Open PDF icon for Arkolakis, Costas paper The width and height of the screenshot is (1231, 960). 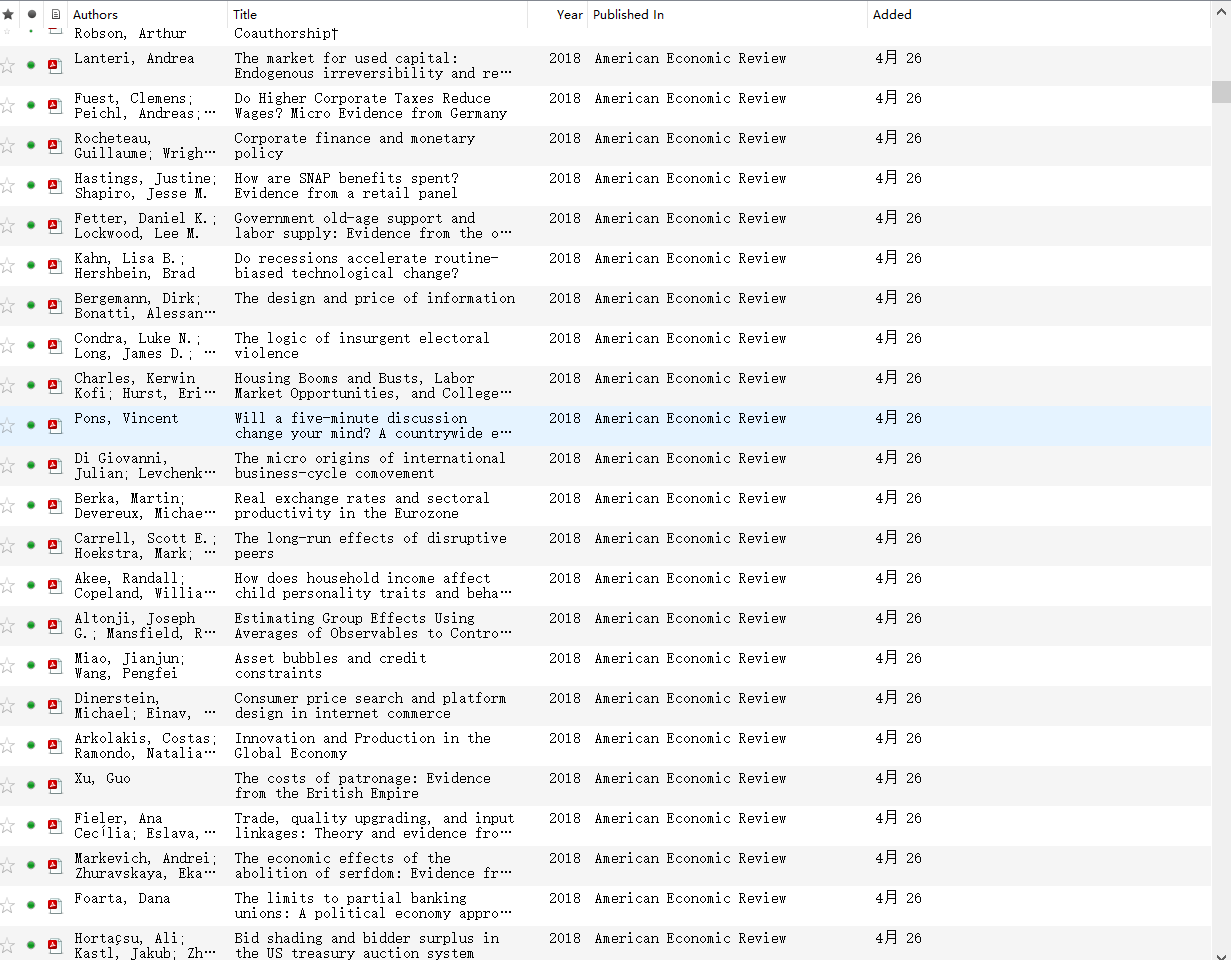[55, 745]
